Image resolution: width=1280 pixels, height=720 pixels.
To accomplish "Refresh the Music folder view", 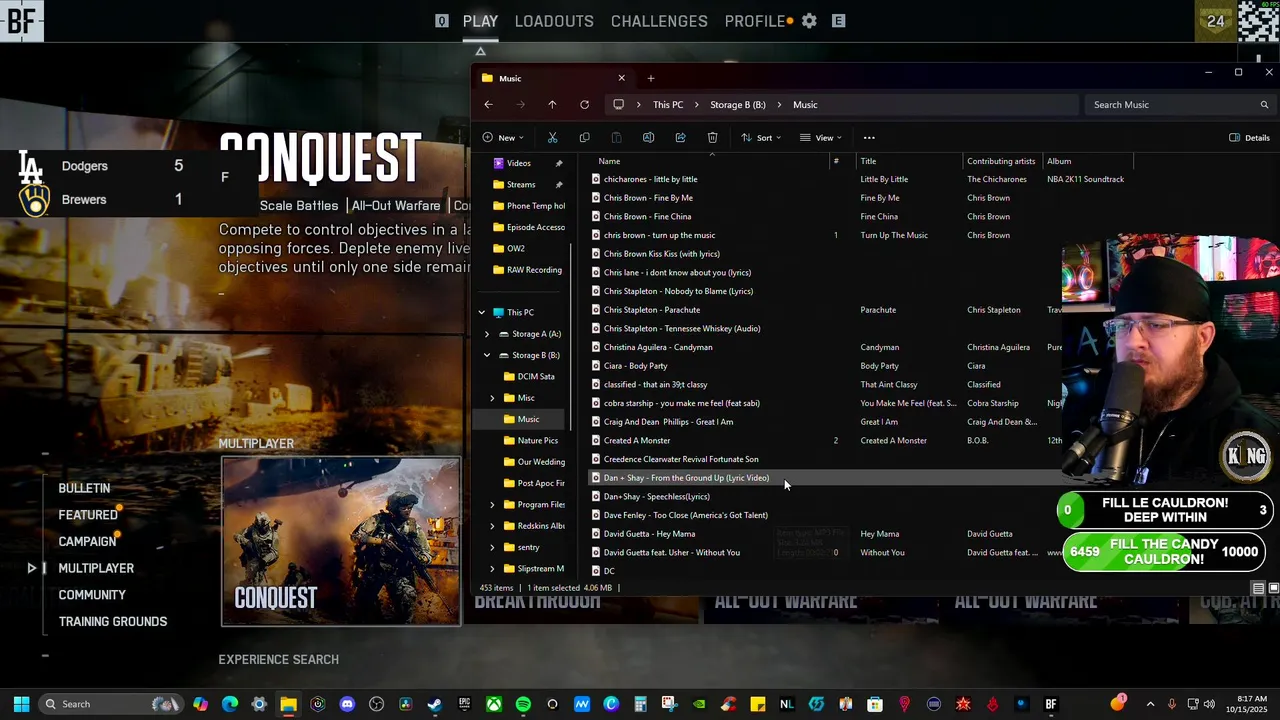I will (x=584, y=105).
